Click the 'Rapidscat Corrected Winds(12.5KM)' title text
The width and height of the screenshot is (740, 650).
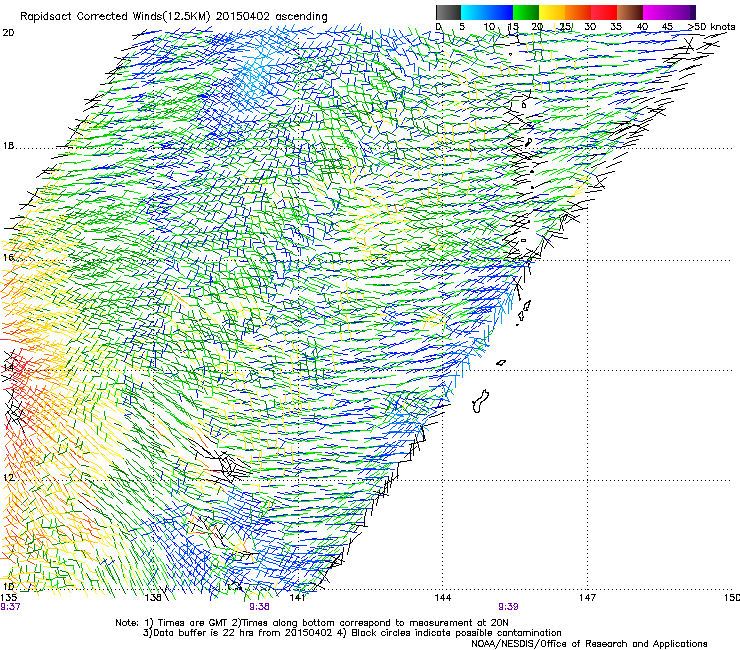coord(115,16)
